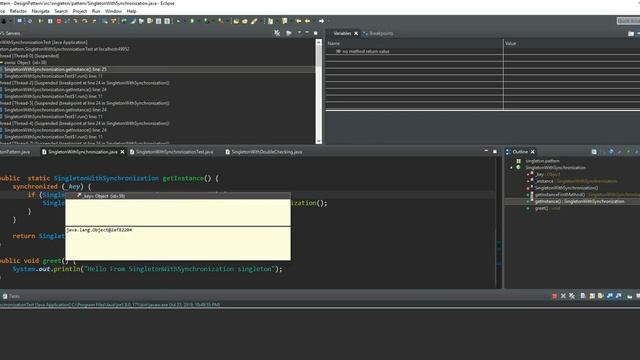Screen dimensions: 640x360
Task: Click Run External Tools icon with red toolbox
Action: click(220, 21)
